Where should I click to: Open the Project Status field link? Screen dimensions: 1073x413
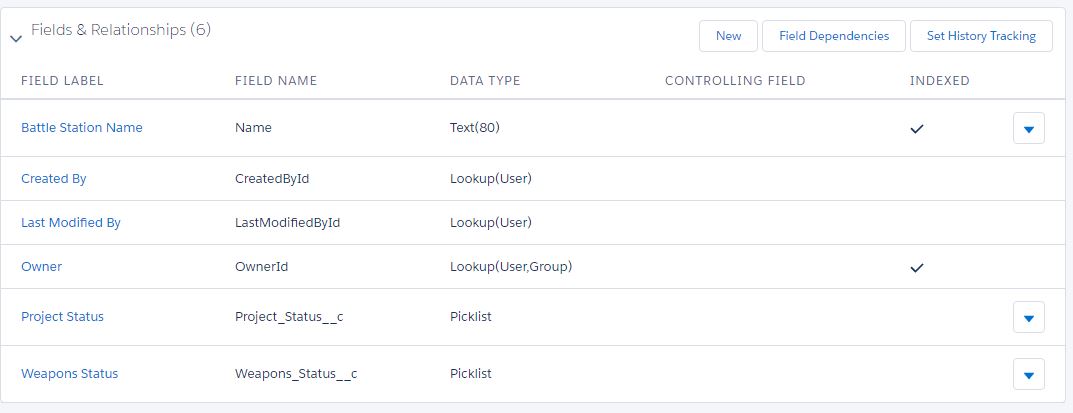pyautogui.click(x=62, y=317)
